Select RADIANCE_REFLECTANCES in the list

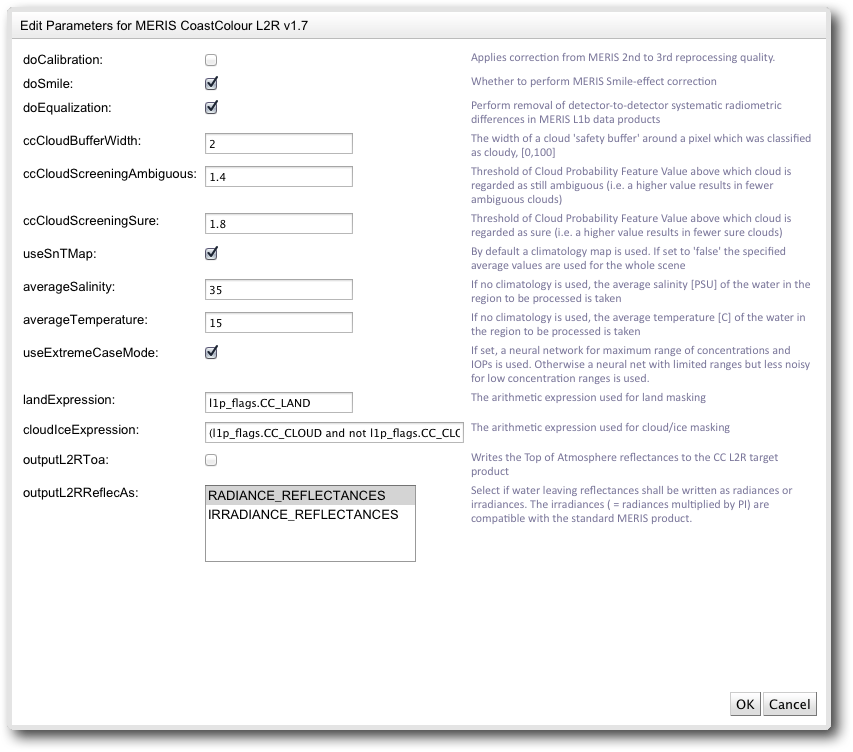(x=310, y=496)
